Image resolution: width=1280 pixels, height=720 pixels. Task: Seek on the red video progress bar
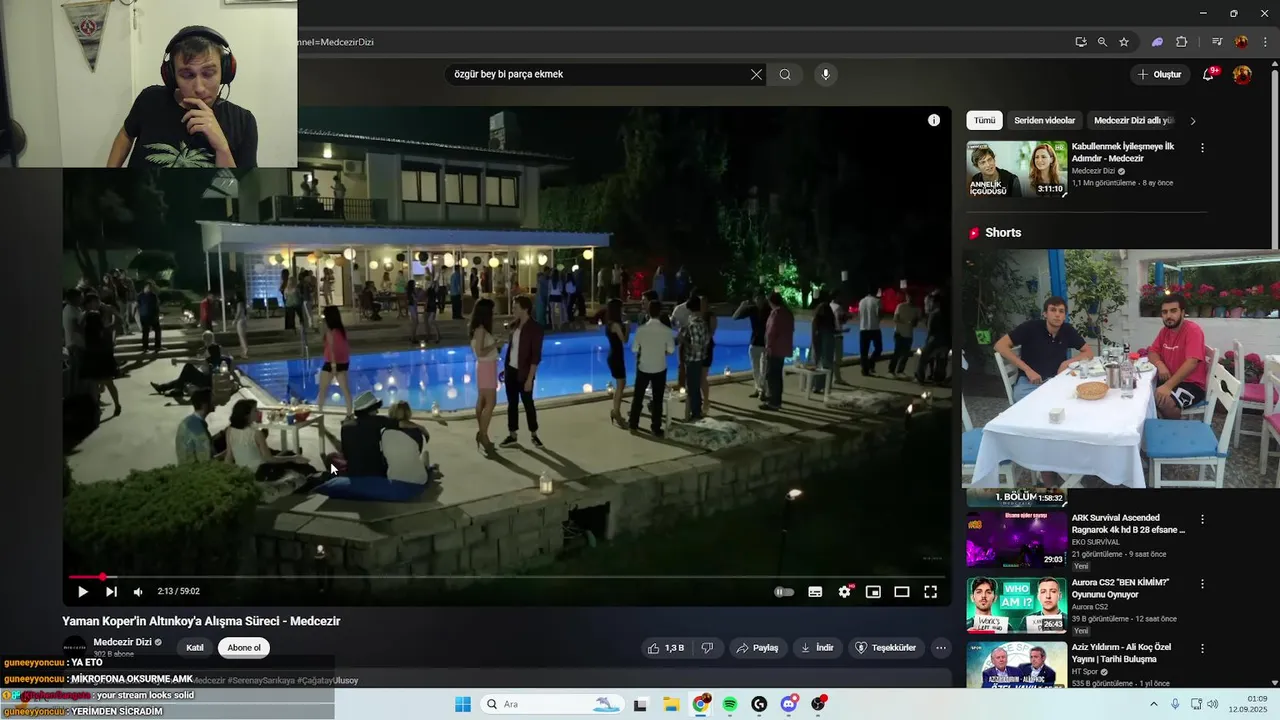[x=507, y=577]
